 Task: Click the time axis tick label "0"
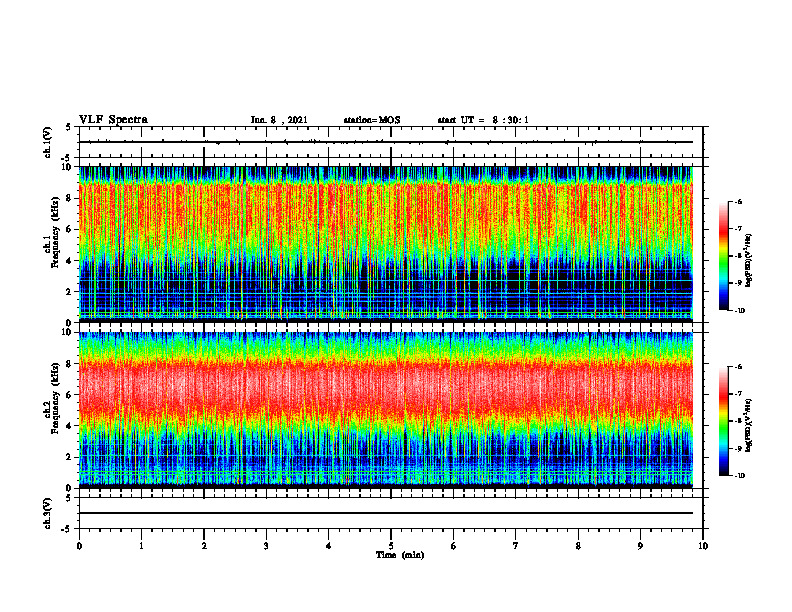tap(79, 546)
